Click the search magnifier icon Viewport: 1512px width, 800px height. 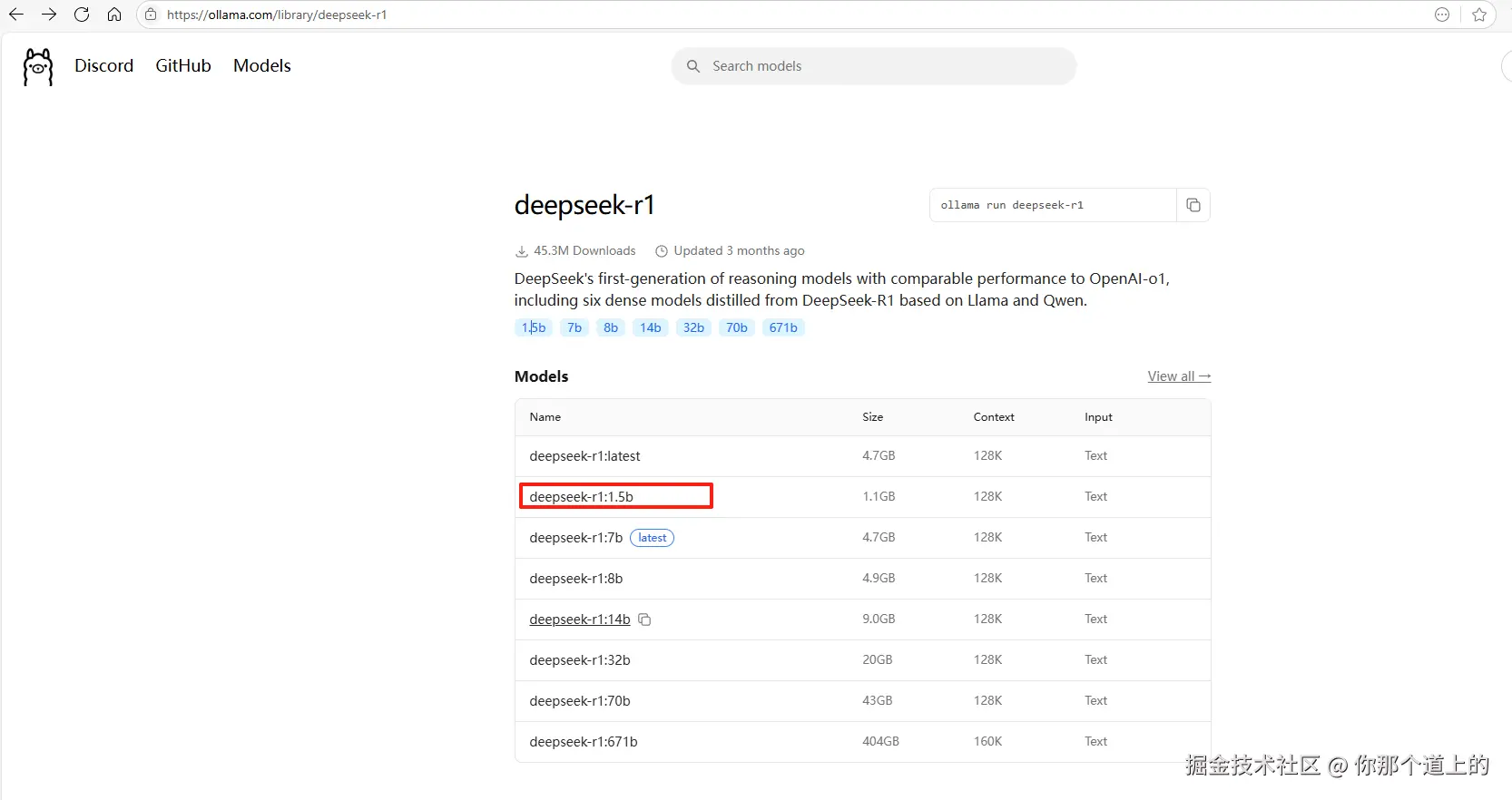(693, 66)
